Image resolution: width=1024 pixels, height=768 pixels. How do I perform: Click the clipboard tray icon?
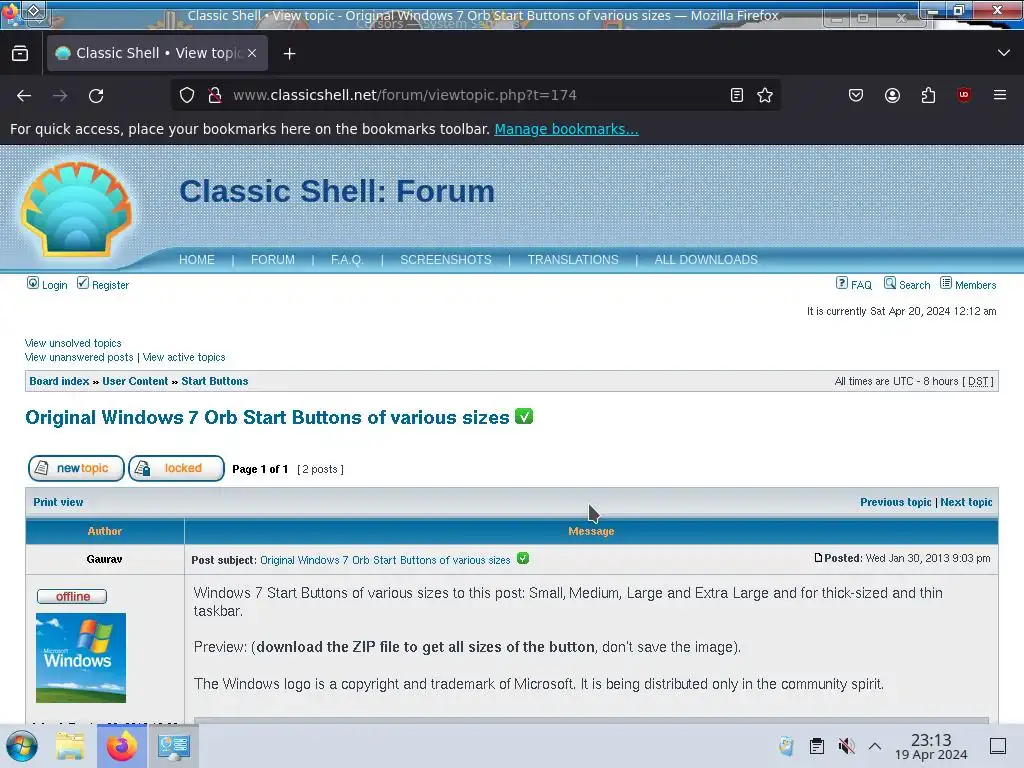pyautogui.click(x=816, y=746)
